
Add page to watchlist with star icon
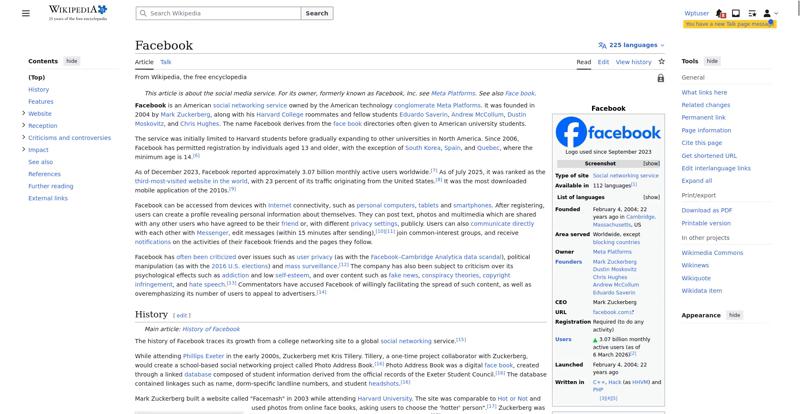(661, 61)
